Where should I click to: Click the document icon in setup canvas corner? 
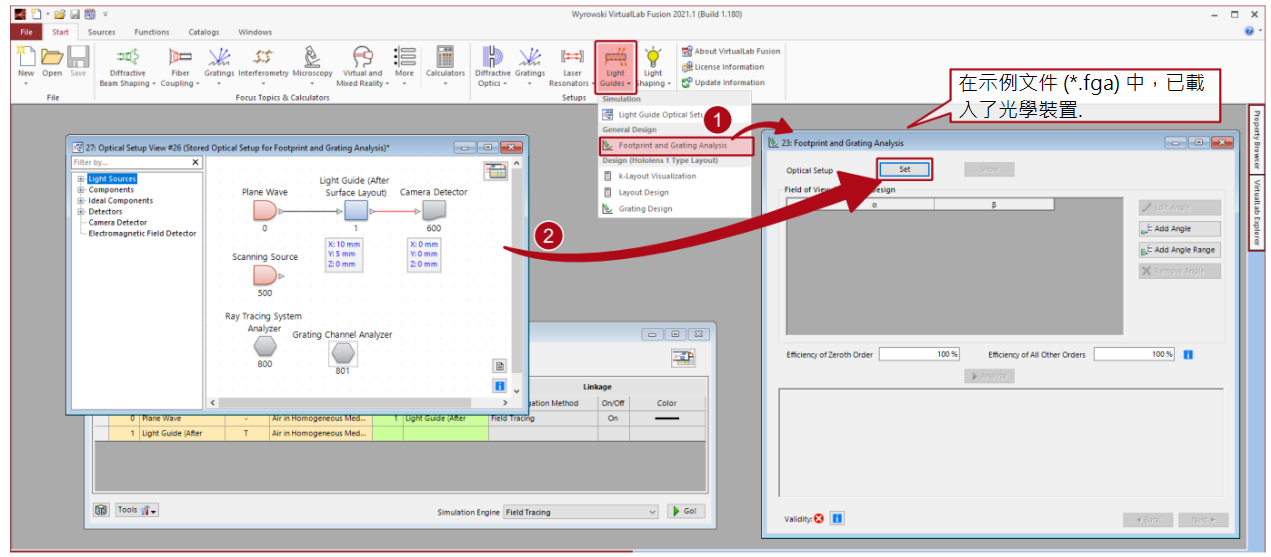coord(500,366)
